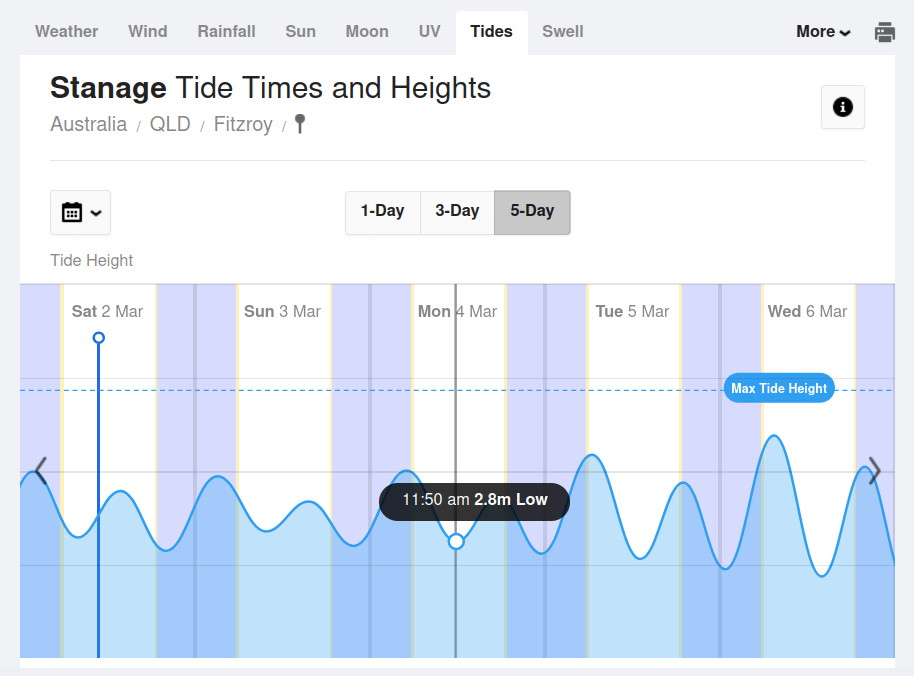Switch to the Swell tab
This screenshot has width=914, height=676.
[x=563, y=32]
